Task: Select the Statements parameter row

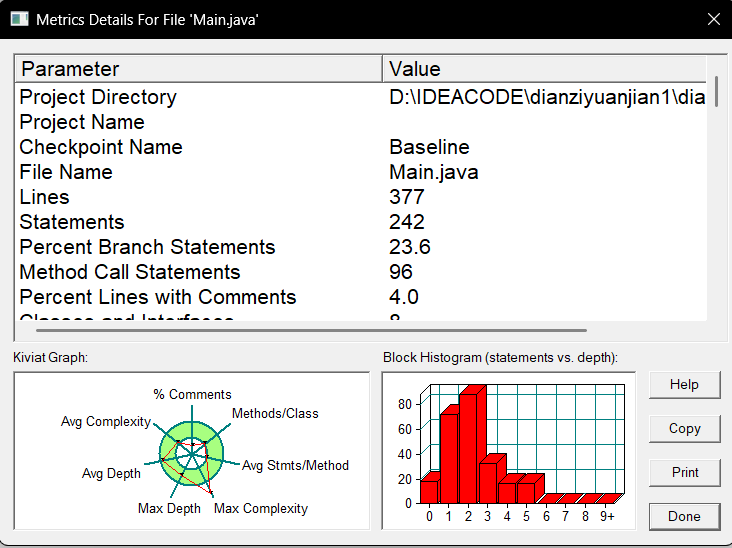Action: tap(360, 222)
